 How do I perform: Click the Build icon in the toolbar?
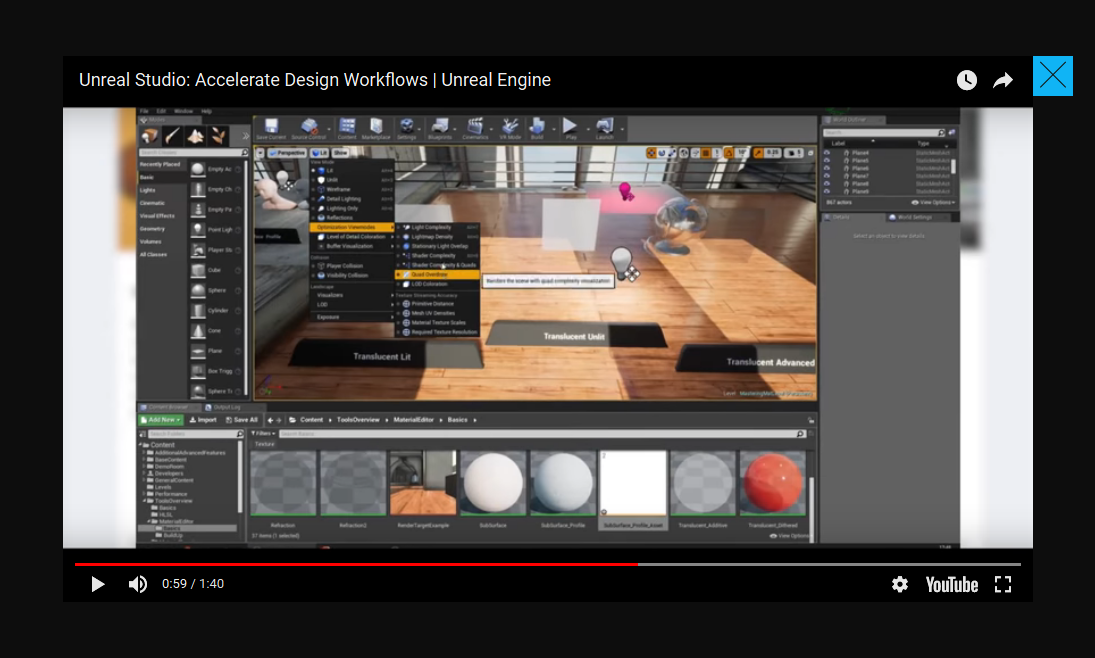pyautogui.click(x=537, y=127)
